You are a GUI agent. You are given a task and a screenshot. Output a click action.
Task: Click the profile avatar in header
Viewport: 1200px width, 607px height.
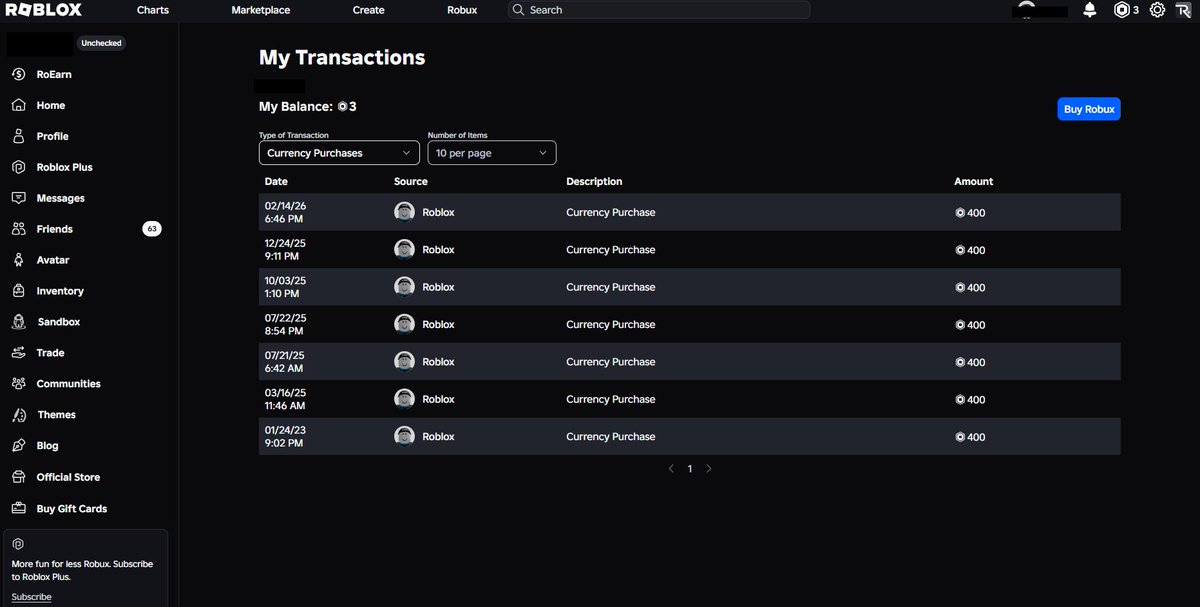(1025, 8)
